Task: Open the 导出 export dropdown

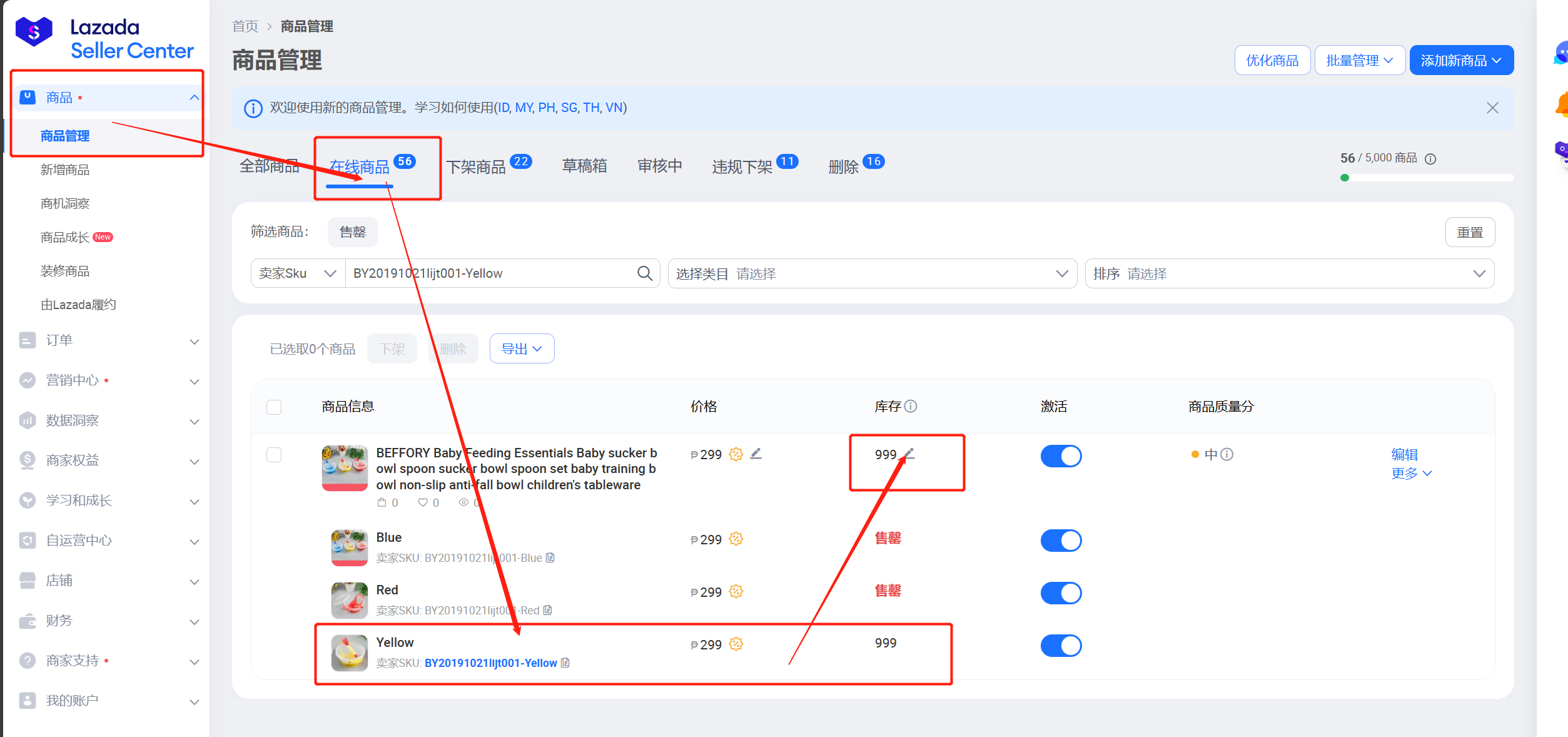Action: pos(522,348)
